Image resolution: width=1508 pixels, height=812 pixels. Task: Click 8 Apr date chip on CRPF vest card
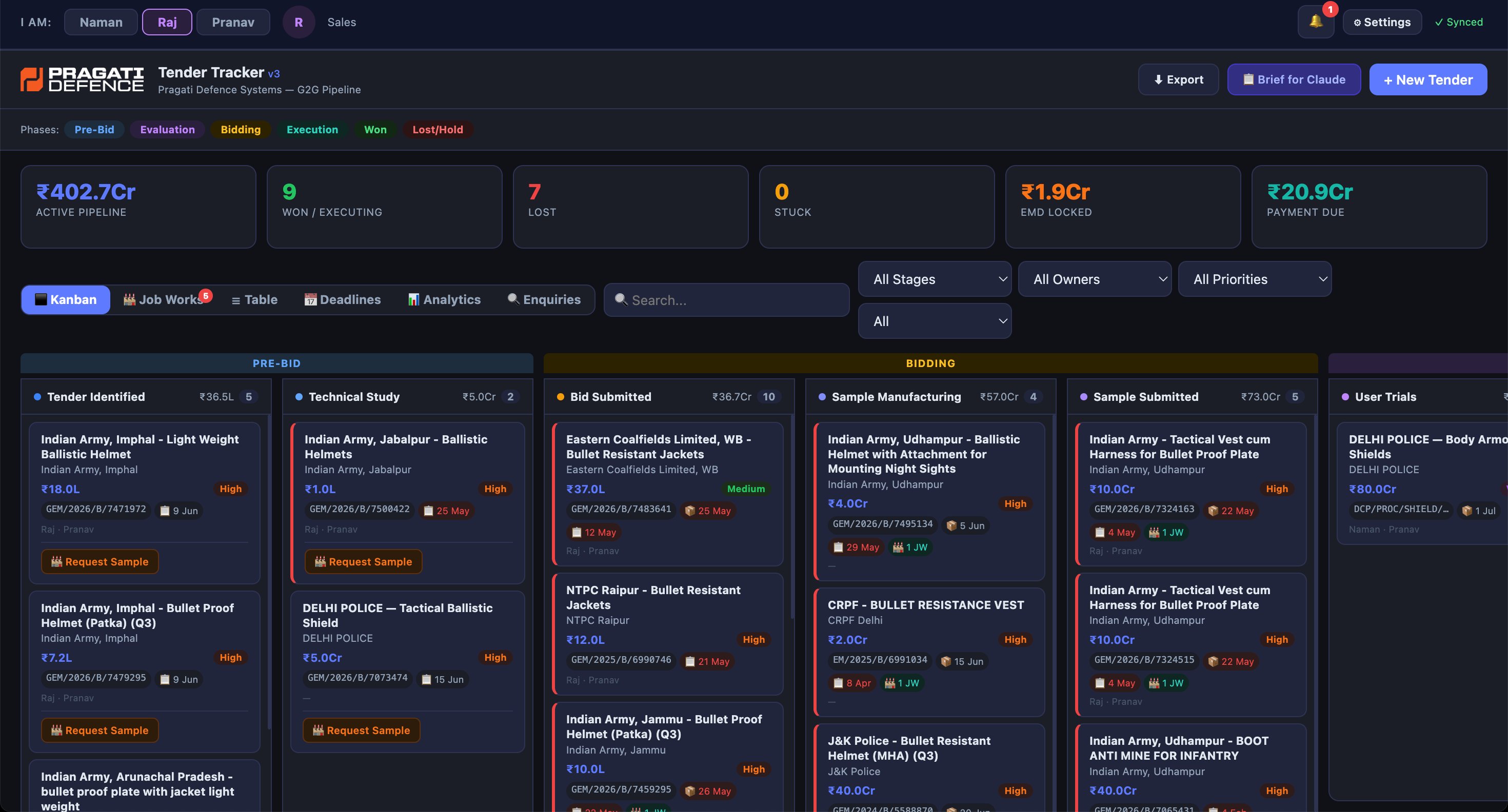pos(852,683)
